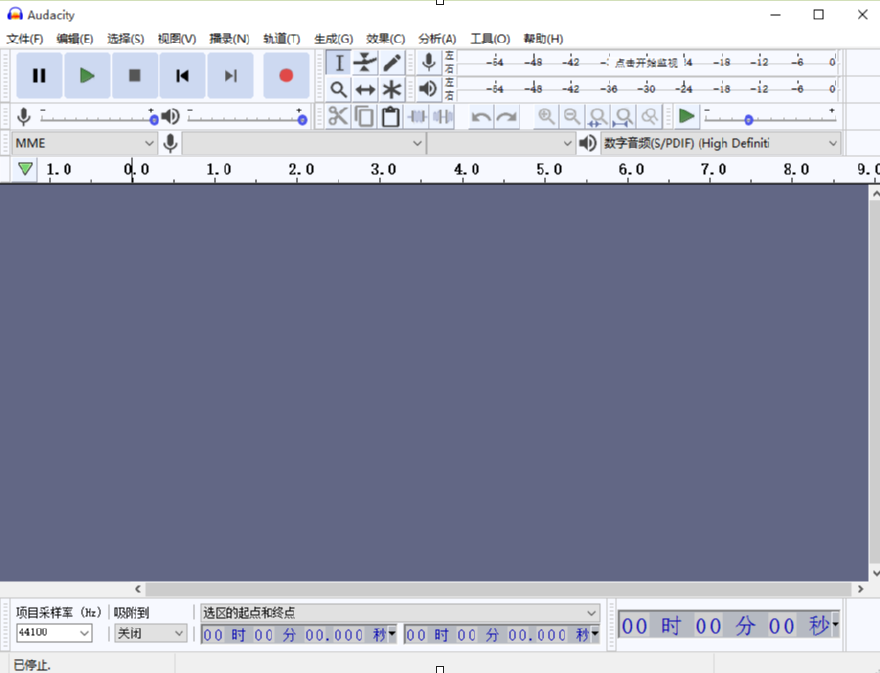
Task: Skip to end of project
Action: [x=230, y=75]
